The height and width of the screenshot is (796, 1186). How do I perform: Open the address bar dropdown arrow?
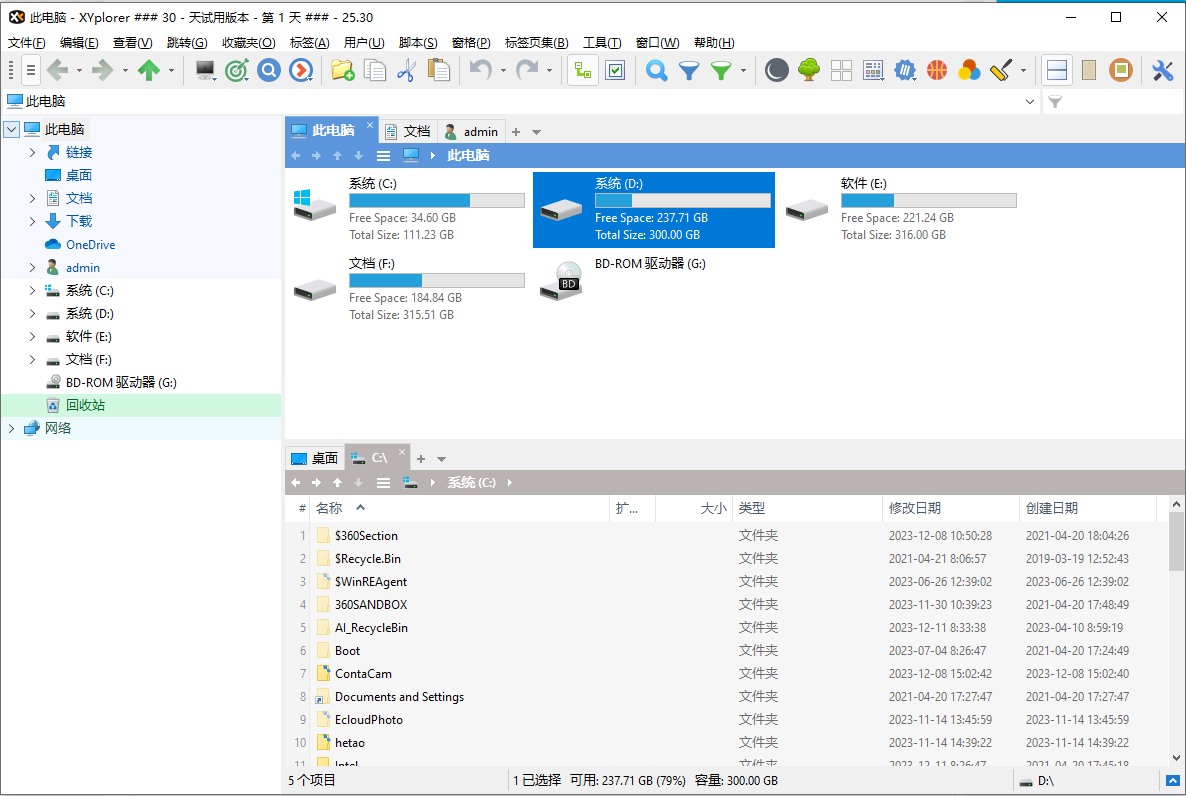point(1031,102)
